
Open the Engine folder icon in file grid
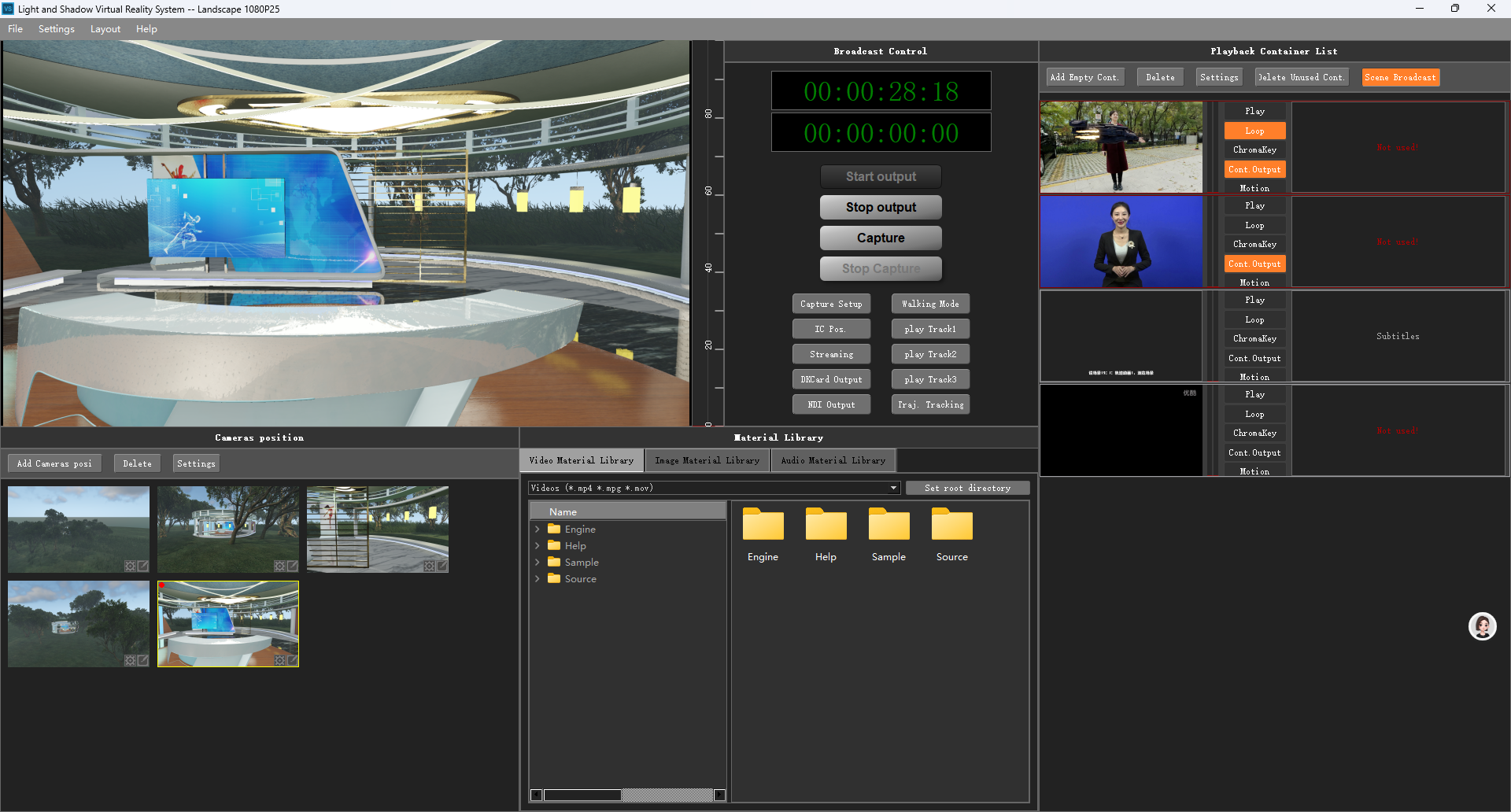pos(763,526)
